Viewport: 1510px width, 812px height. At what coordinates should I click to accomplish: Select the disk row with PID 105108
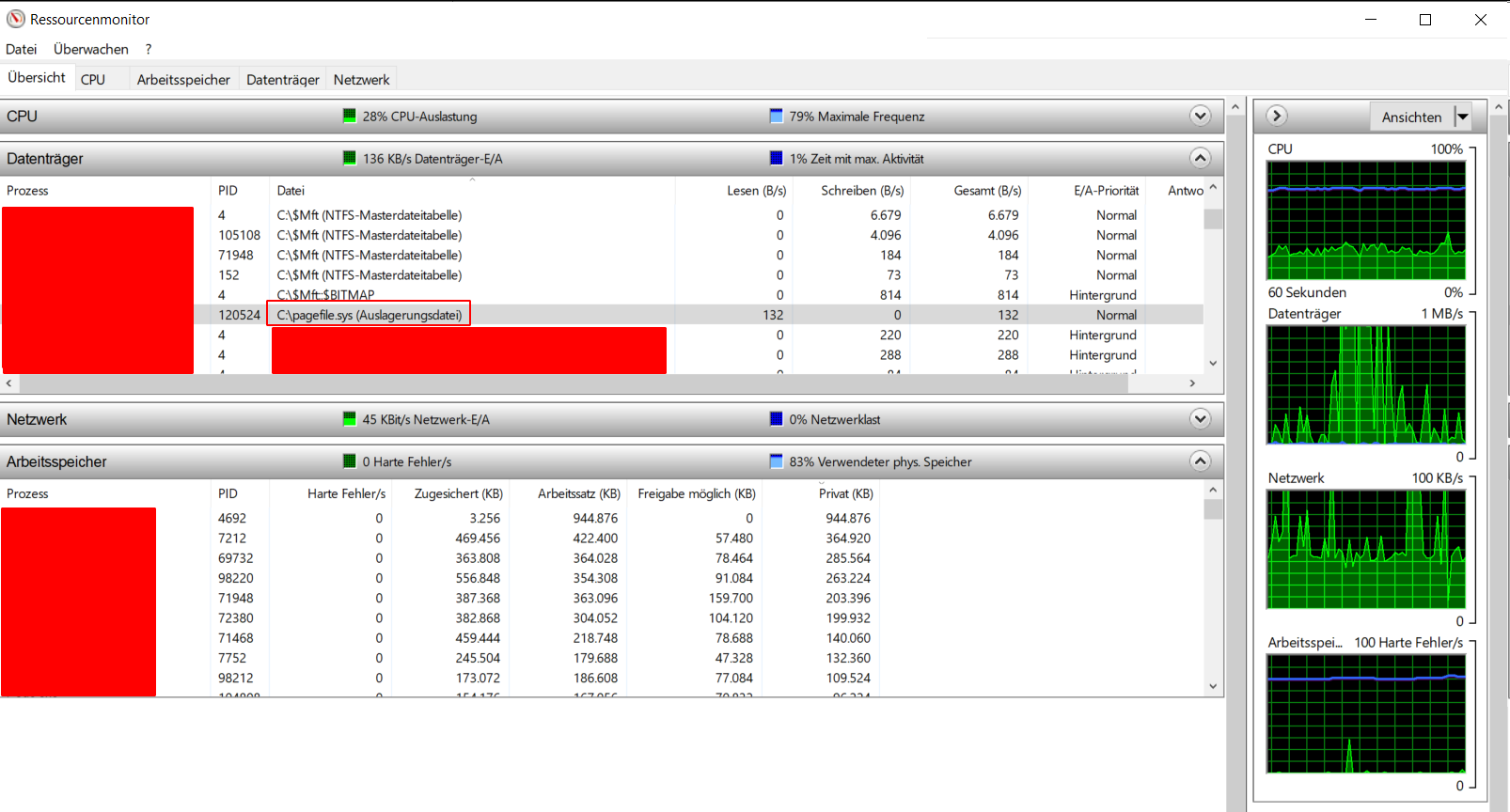coord(603,235)
